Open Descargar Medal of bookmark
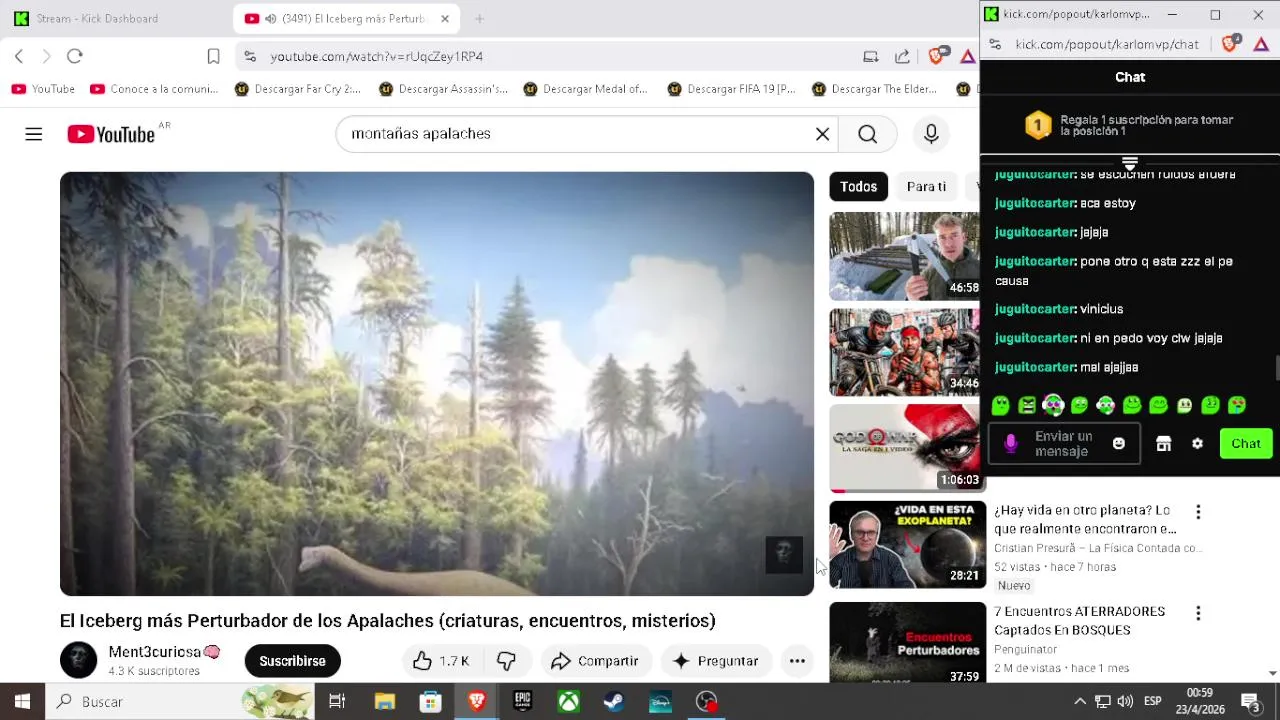The image size is (1280, 720). point(586,89)
